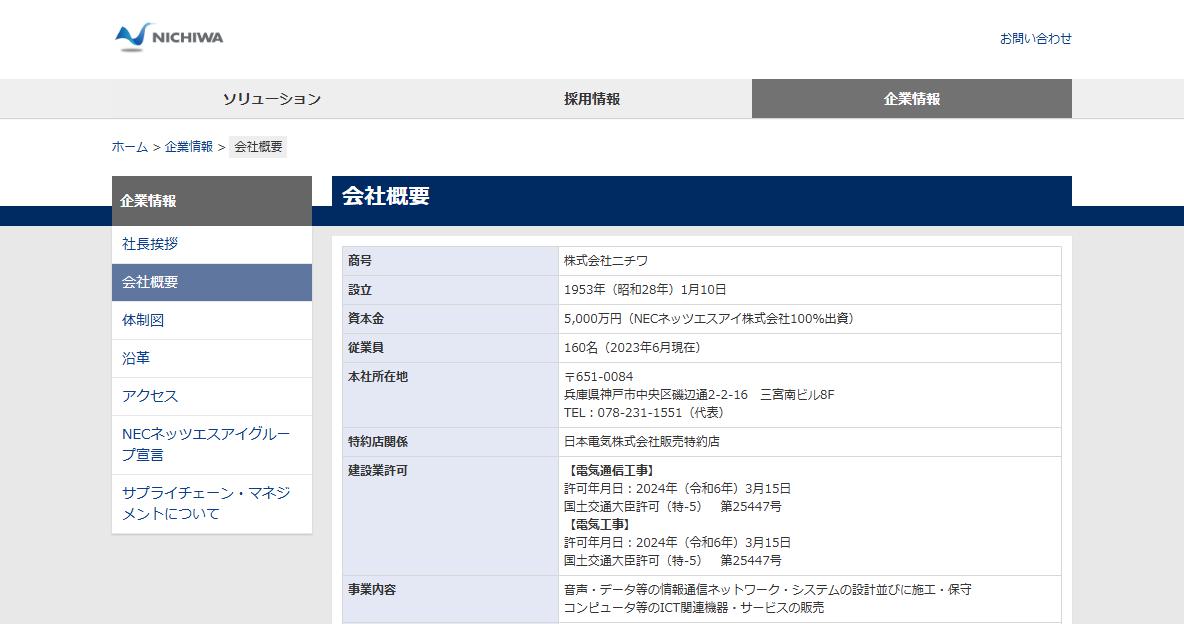
Task: Click the 【電気工事】 heading text
Action: 598,524
